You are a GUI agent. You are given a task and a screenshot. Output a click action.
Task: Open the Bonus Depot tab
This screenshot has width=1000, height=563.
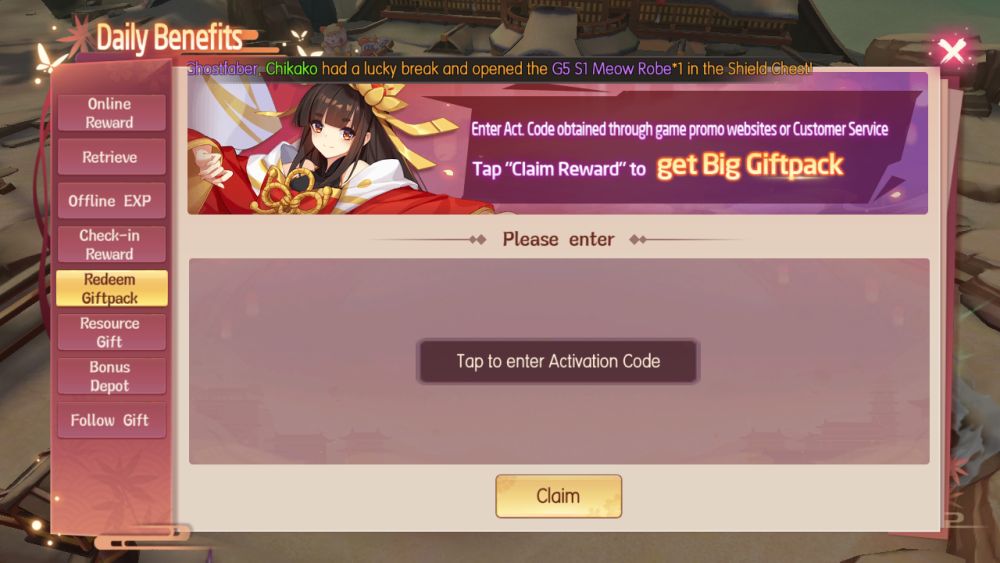[111, 376]
